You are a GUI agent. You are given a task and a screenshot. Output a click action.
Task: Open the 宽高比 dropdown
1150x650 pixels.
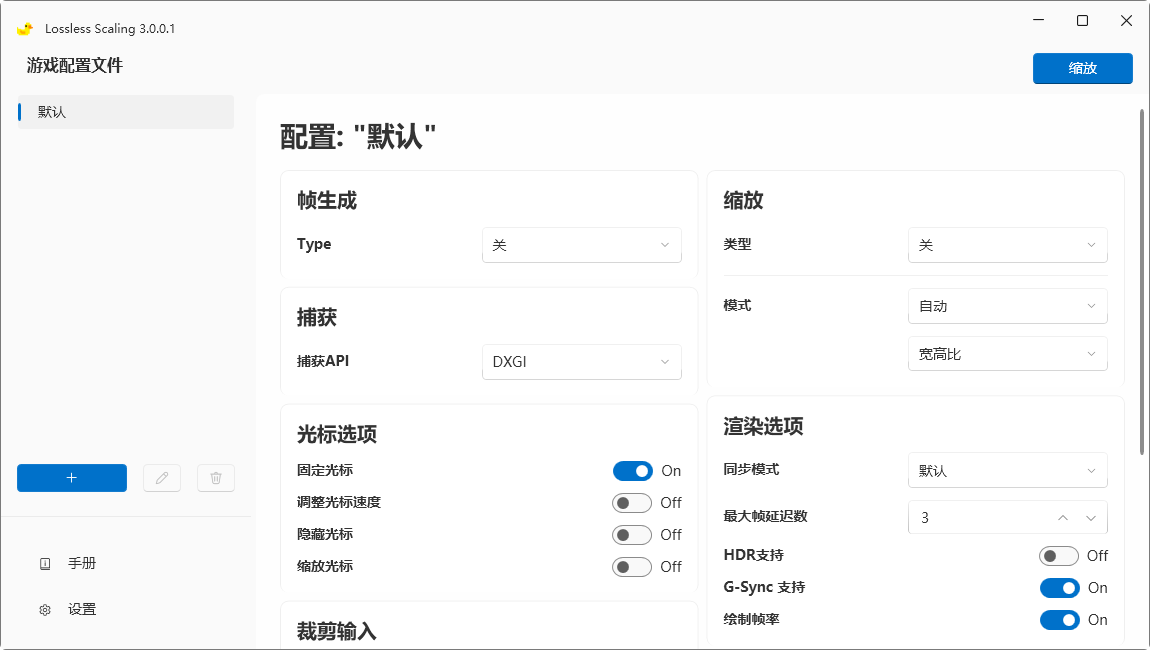pos(1007,353)
